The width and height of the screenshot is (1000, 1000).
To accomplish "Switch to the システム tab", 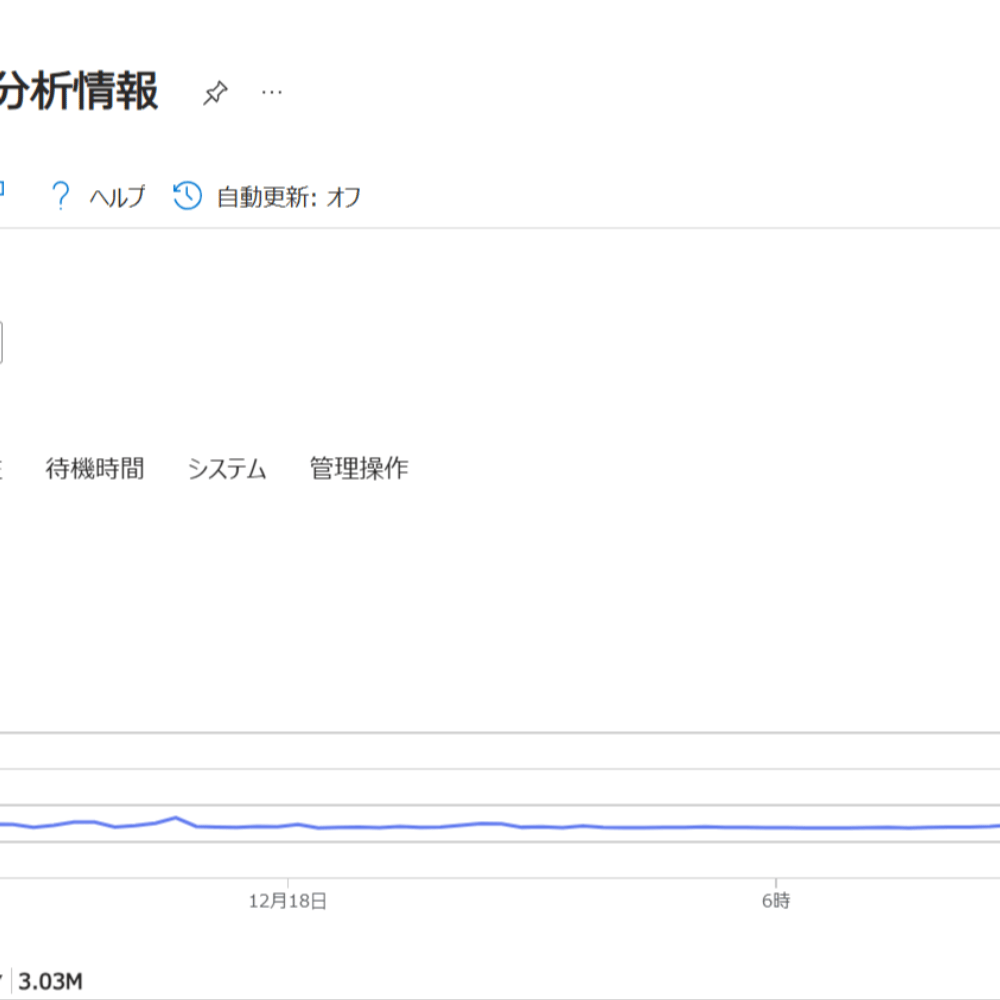I will point(227,468).
